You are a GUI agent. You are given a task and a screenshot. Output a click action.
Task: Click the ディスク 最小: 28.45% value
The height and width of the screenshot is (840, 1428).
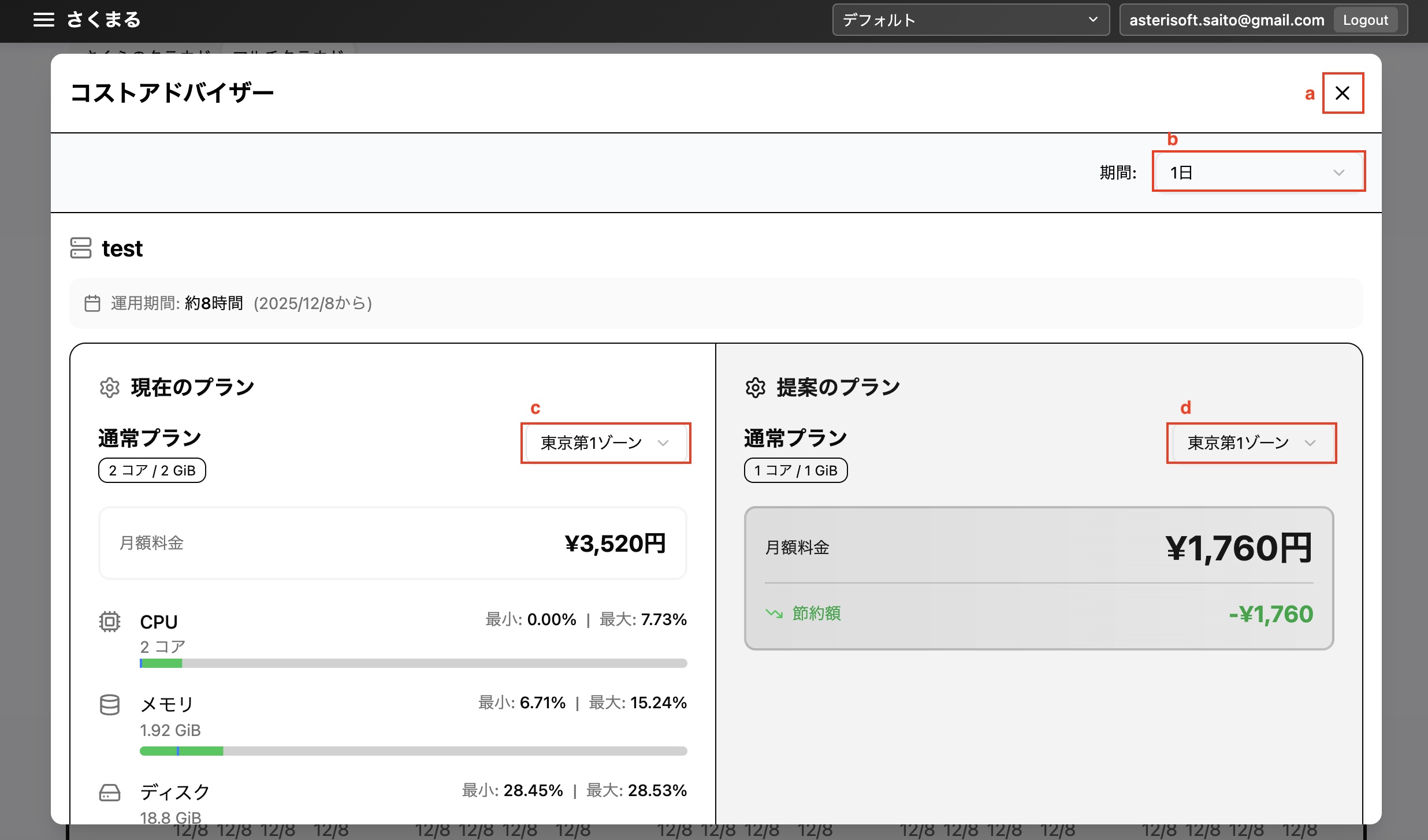(x=512, y=791)
